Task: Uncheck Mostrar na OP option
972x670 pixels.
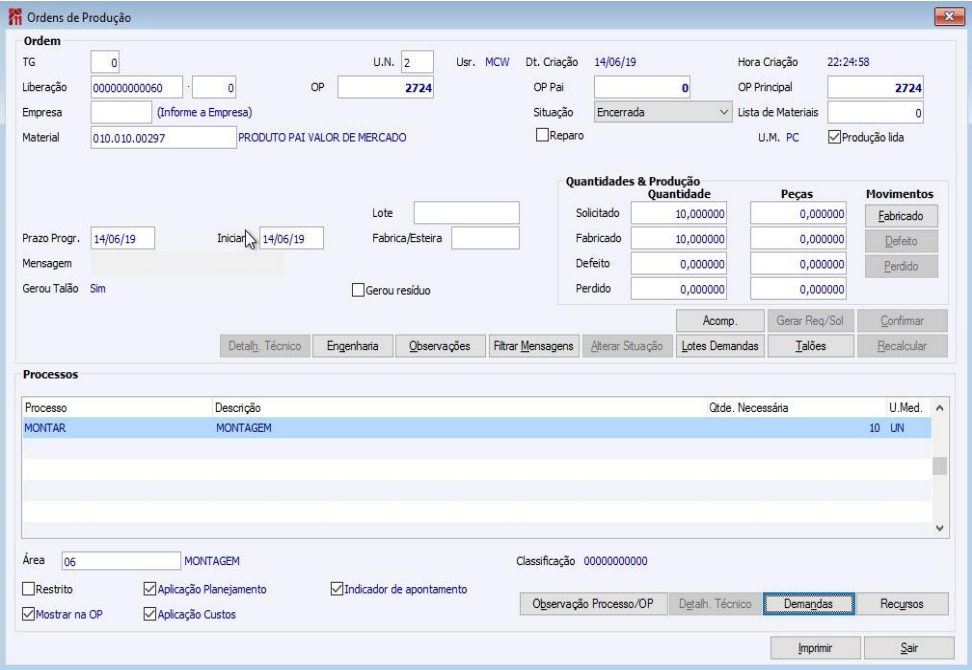Action: (28, 614)
